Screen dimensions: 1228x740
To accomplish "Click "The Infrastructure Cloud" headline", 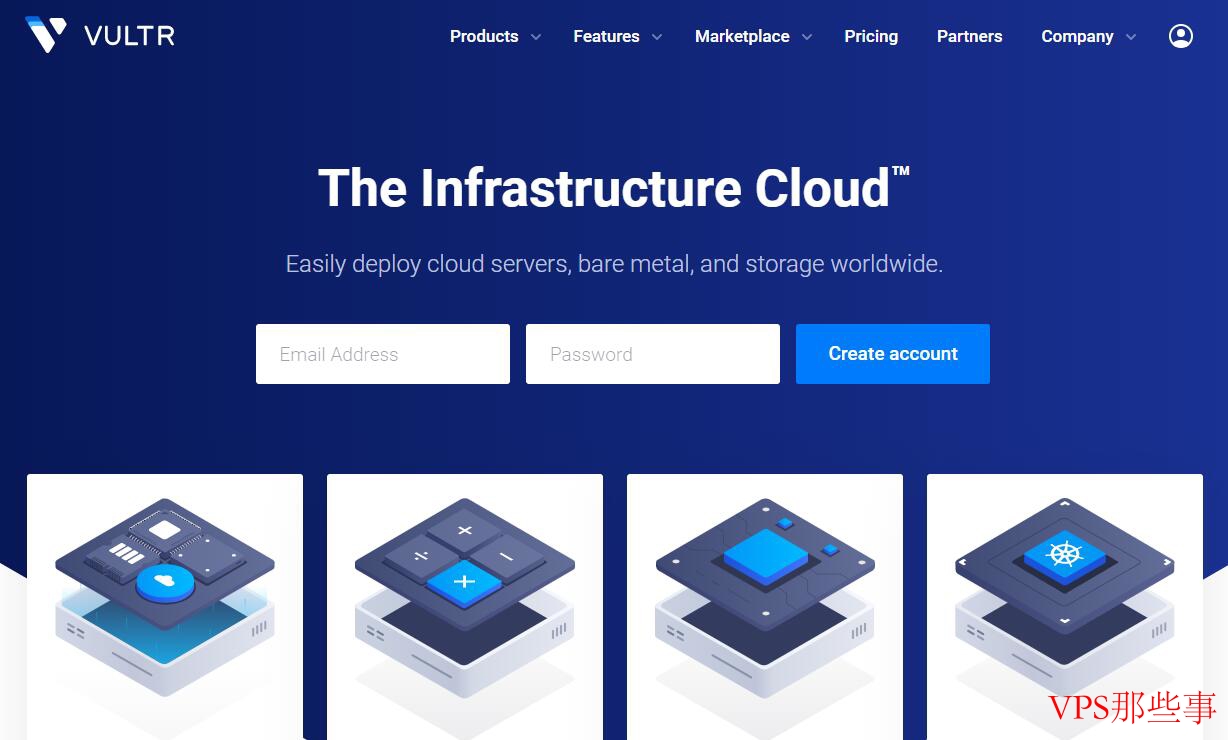I will click(x=614, y=188).
